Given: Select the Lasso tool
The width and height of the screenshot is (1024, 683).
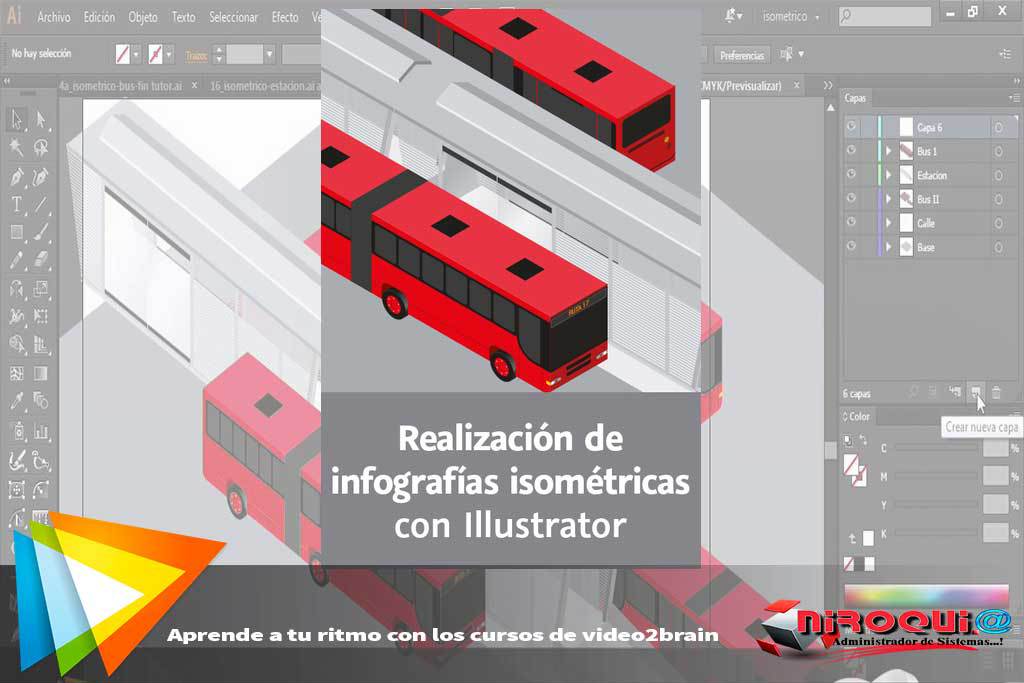Looking at the screenshot, I should [x=40, y=148].
